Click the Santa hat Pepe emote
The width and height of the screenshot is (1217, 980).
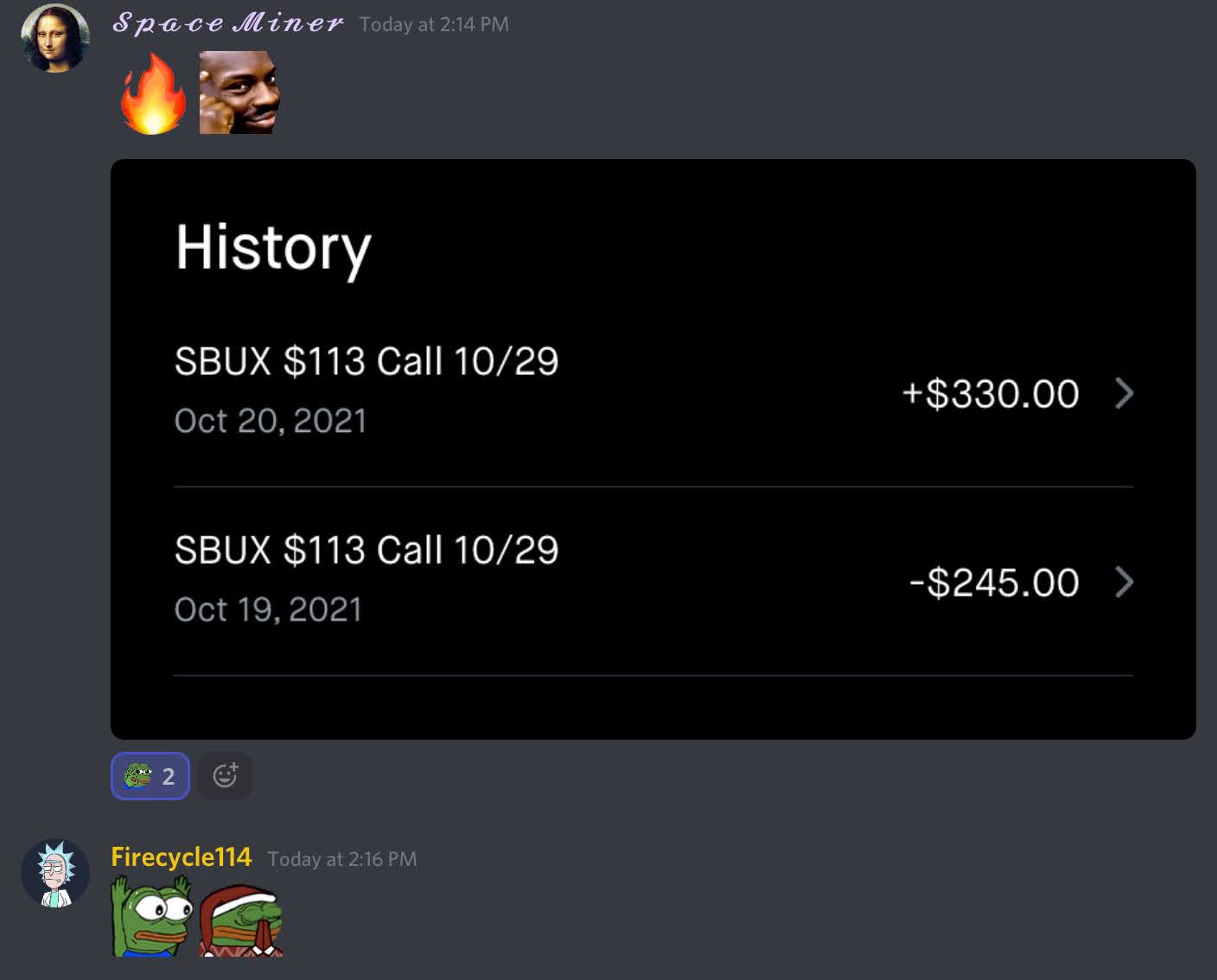241,920
